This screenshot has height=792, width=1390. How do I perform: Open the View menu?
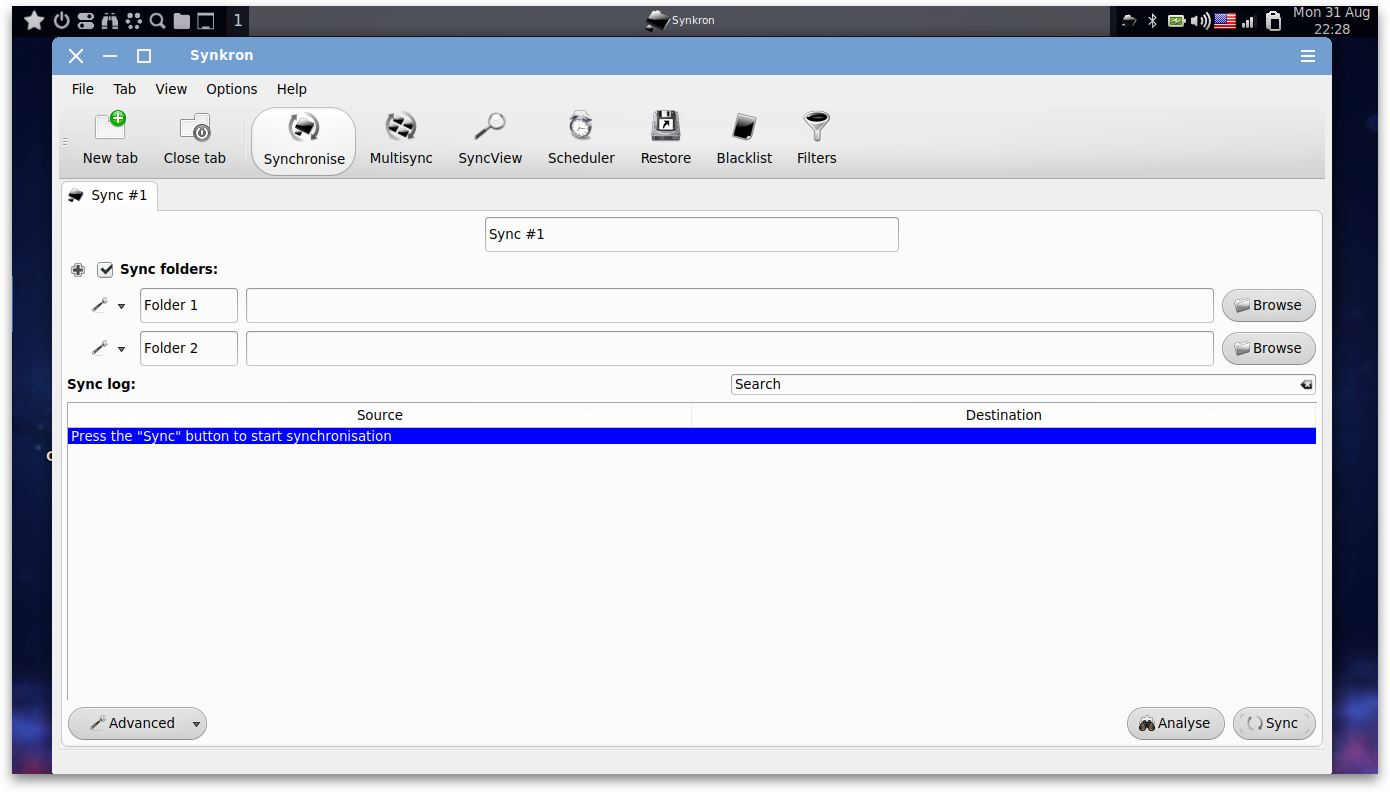click(x=171, y=89)
